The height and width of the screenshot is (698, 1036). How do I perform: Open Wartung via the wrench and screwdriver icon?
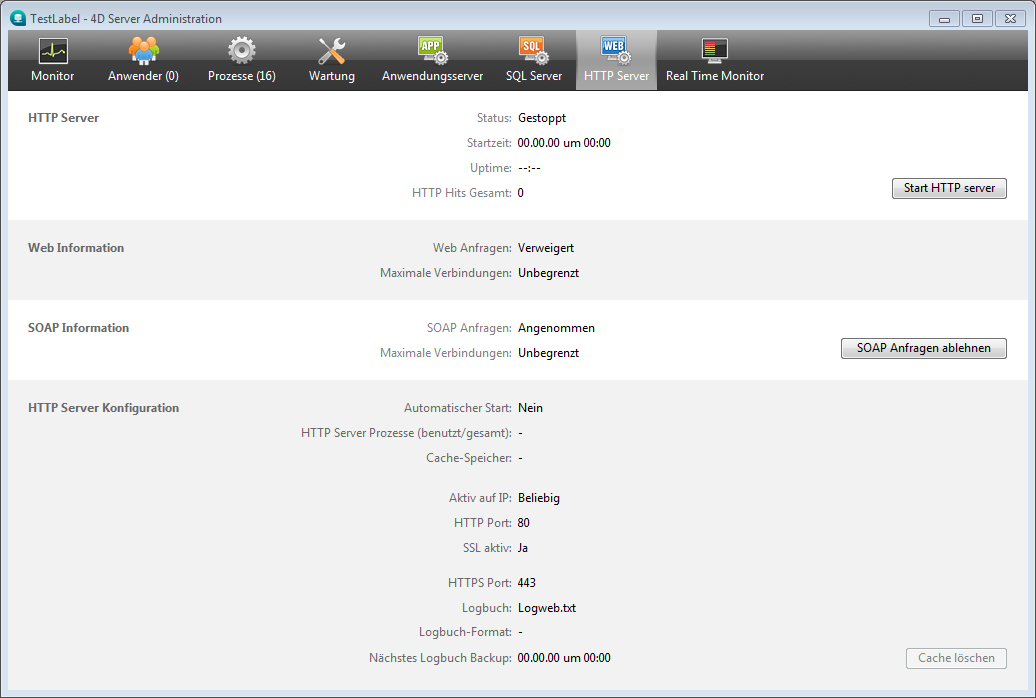point(331,50)
